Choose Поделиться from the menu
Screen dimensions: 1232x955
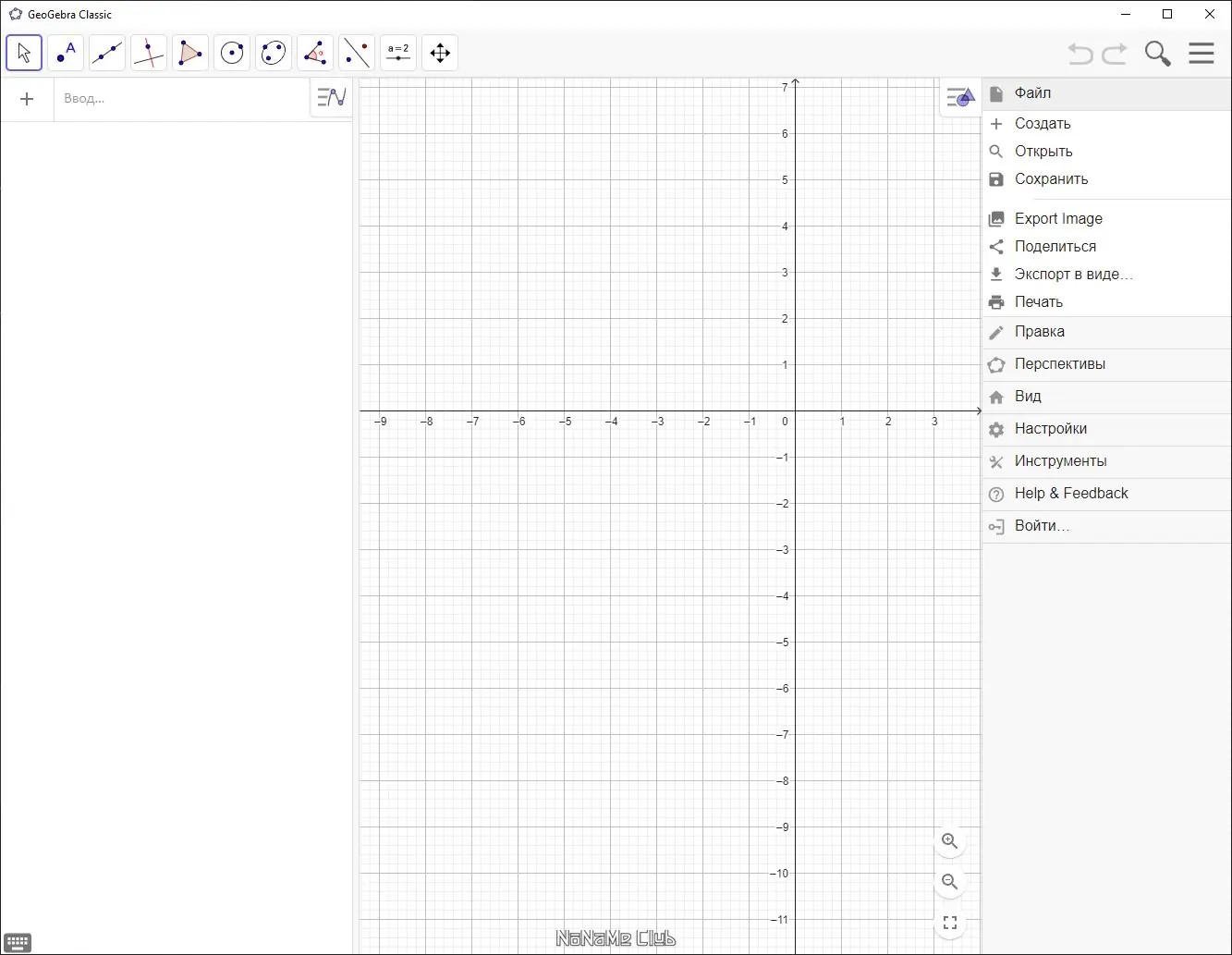(1107, 247)
